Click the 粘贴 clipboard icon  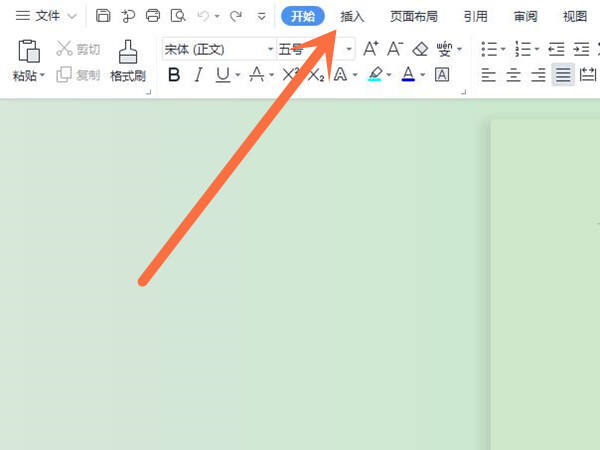click(x=29, y=51)
